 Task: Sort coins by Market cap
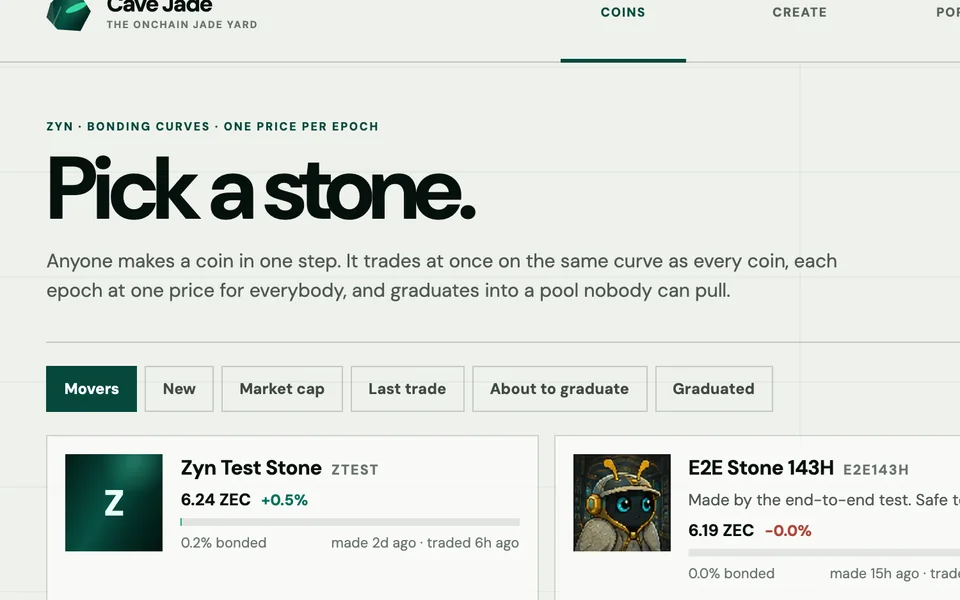[x=282, y=389]
